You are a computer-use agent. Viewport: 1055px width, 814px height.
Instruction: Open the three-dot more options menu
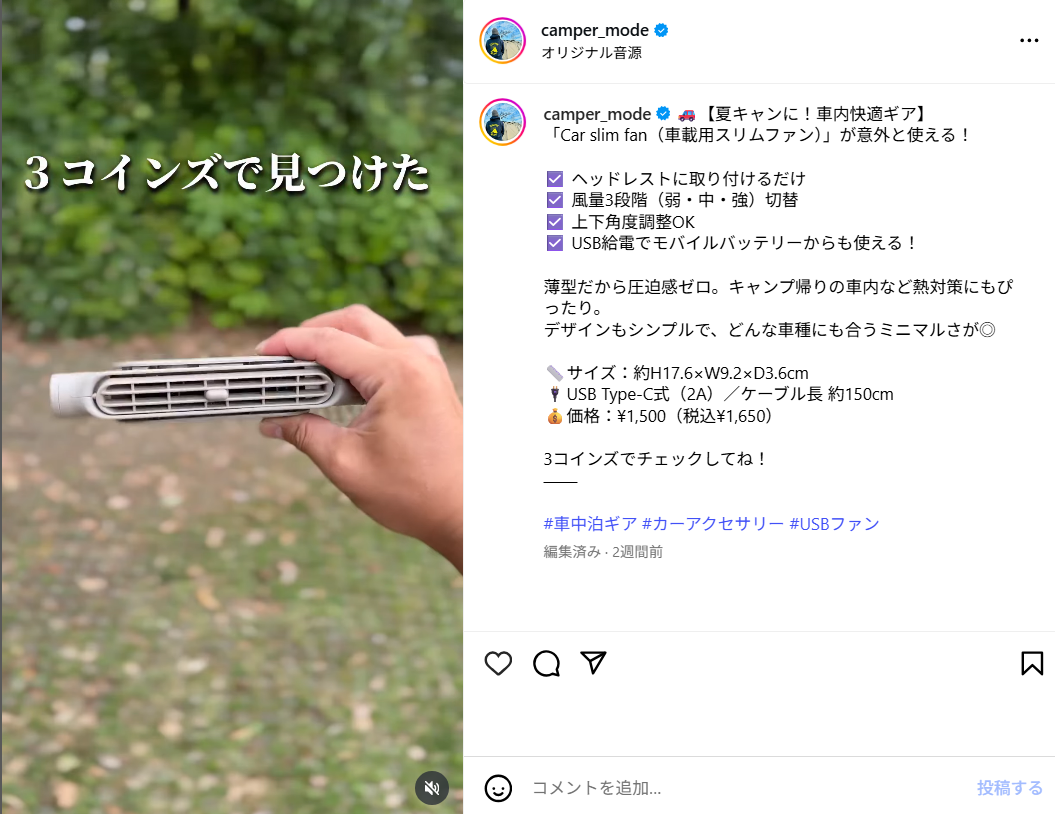[1029, 40]
